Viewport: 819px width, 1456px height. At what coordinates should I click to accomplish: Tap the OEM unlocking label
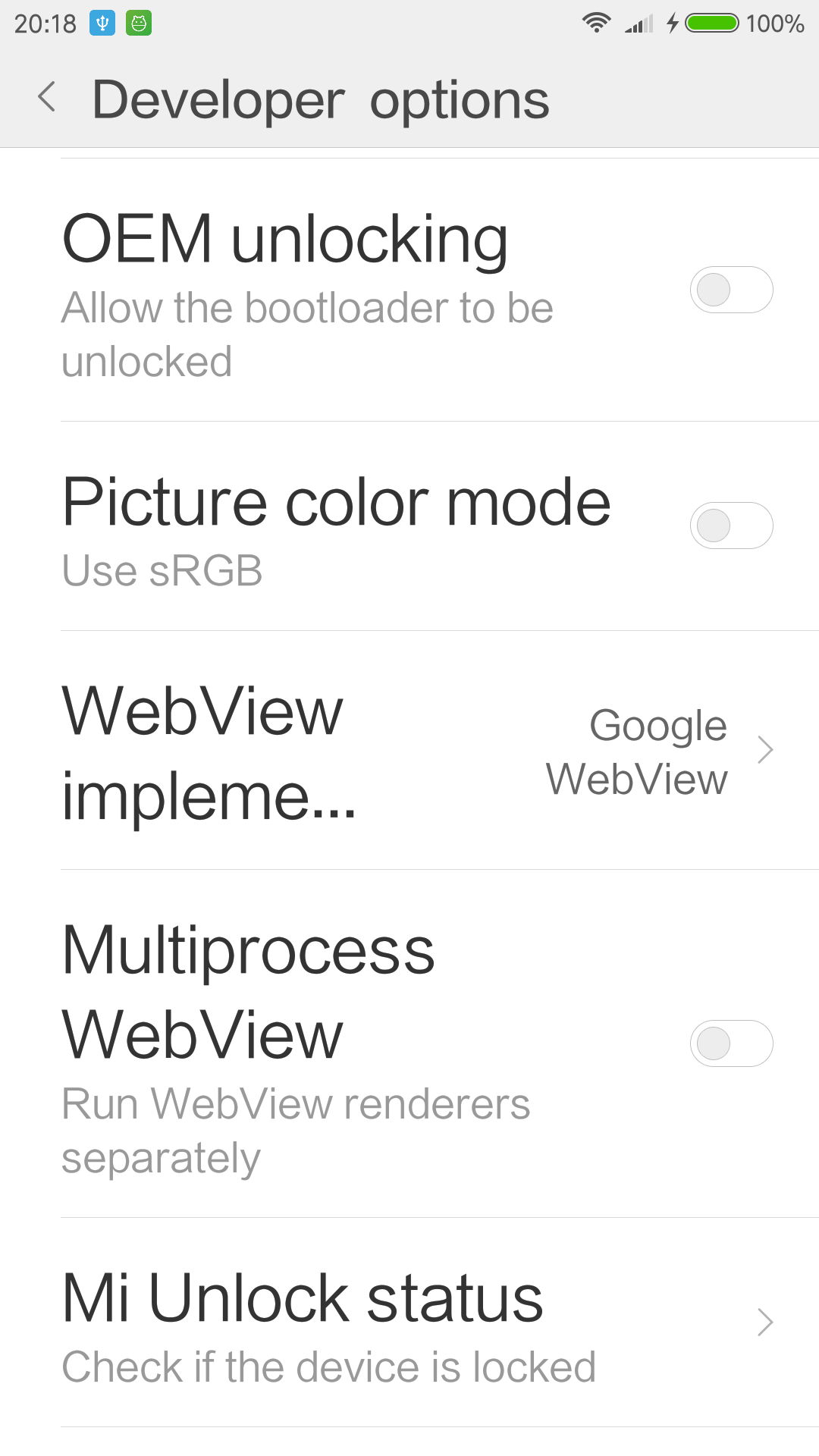coord(284,240)
